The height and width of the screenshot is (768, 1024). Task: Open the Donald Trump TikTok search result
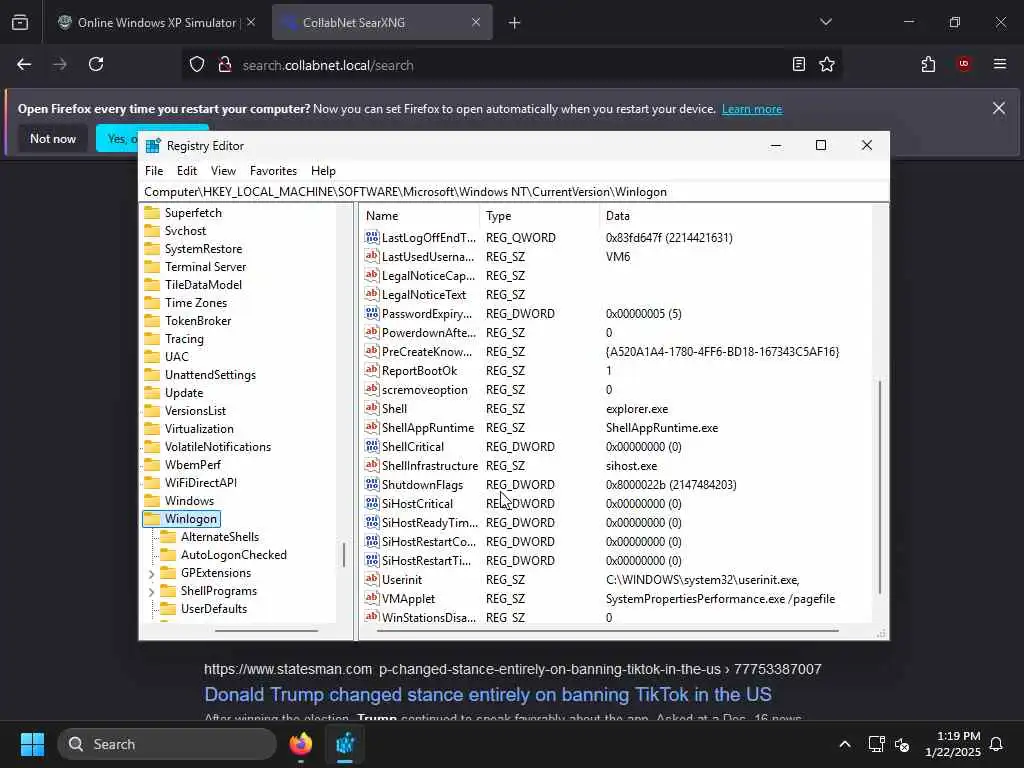[488, 694]
